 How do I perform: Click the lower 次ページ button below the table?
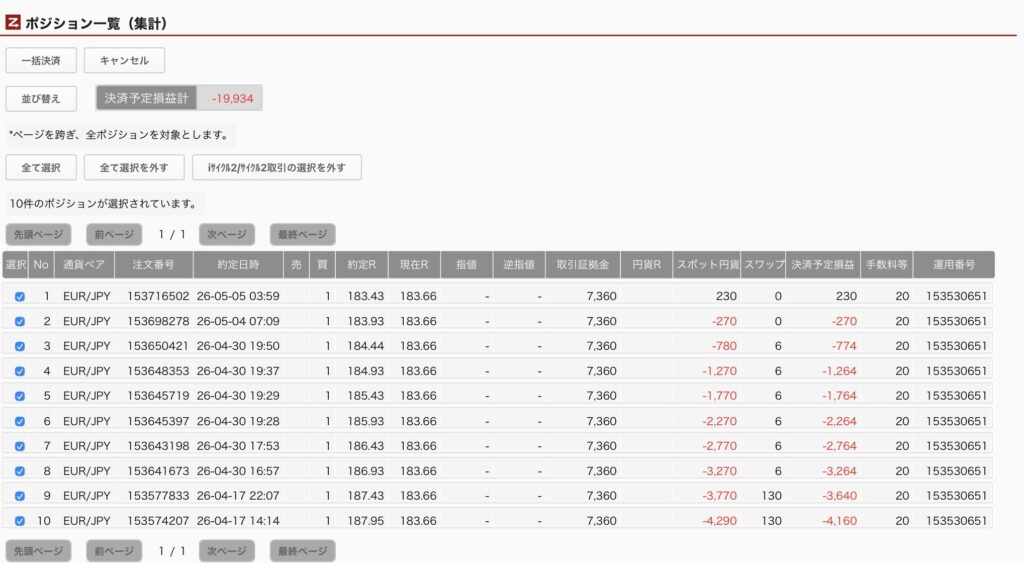227,551
